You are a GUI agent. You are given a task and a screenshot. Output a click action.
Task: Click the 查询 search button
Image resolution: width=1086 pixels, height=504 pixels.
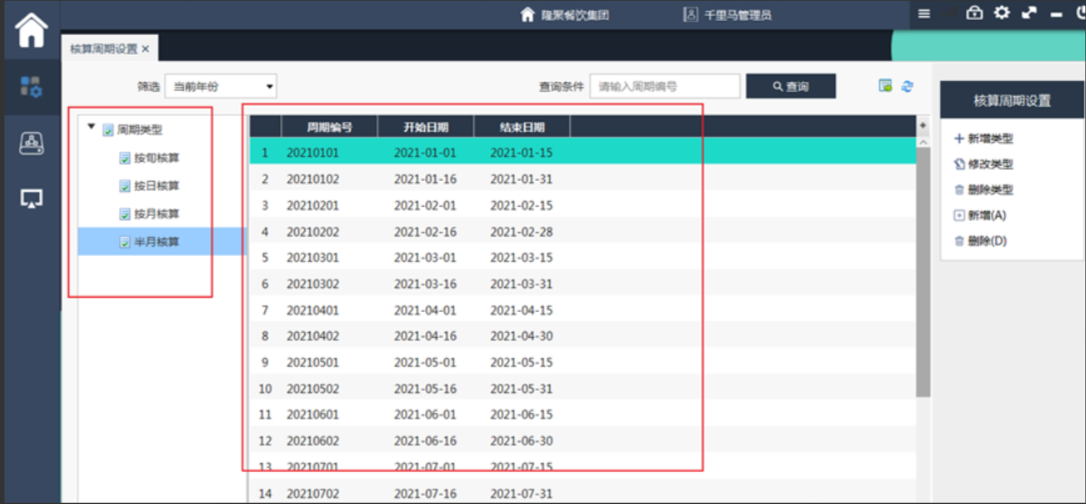[x=790, y=87]
